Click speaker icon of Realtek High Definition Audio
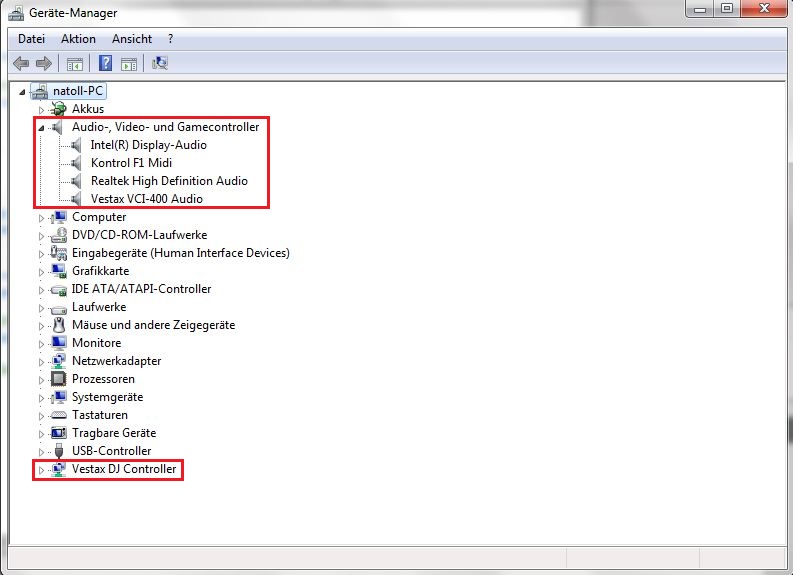Screen dimensions: 793x575 (76, 181)
